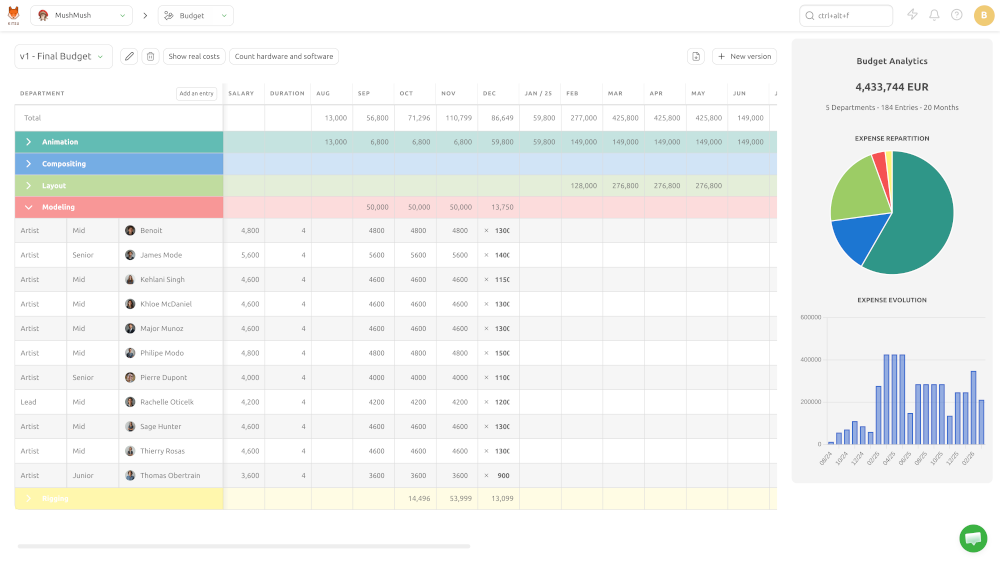Viewport: 1000px width, 563px height.
Task: Click the Kitsu fox logo
Action: (13, 15)
